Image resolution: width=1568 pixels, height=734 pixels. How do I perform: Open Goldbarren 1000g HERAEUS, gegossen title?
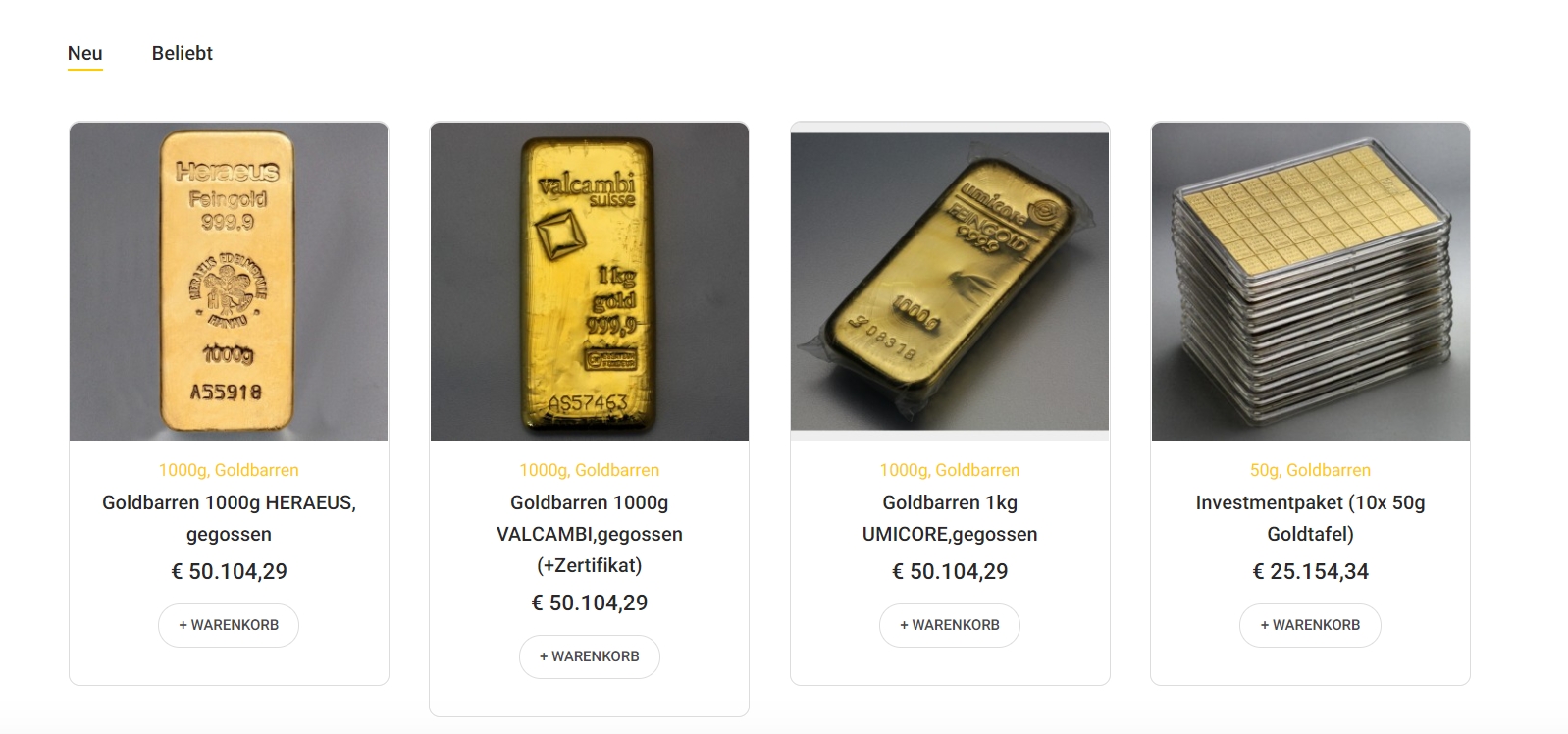[x=229, y=518]
